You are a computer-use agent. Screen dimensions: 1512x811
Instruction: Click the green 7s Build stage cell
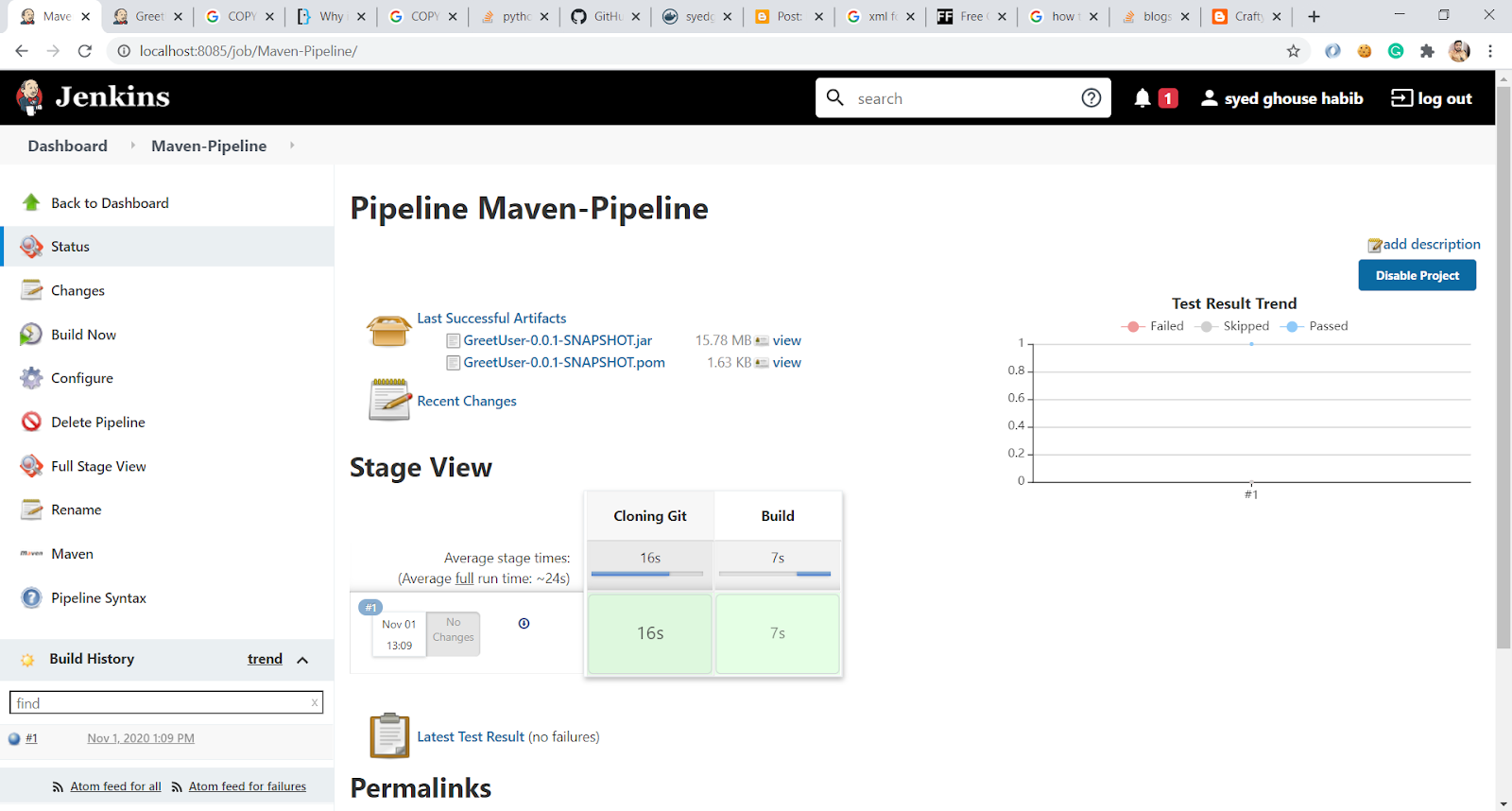point(778,633)
